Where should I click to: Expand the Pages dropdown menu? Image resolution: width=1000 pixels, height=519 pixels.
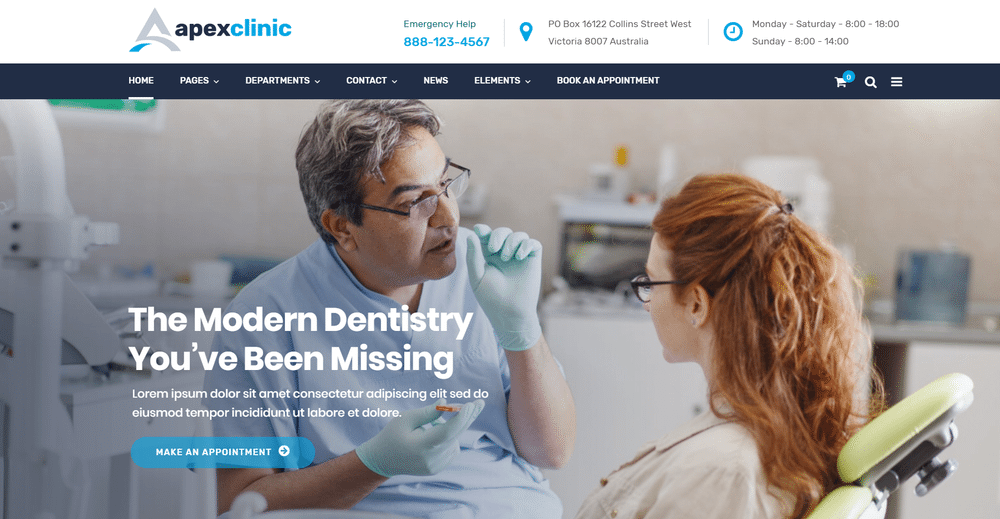[x=199, y=80]
